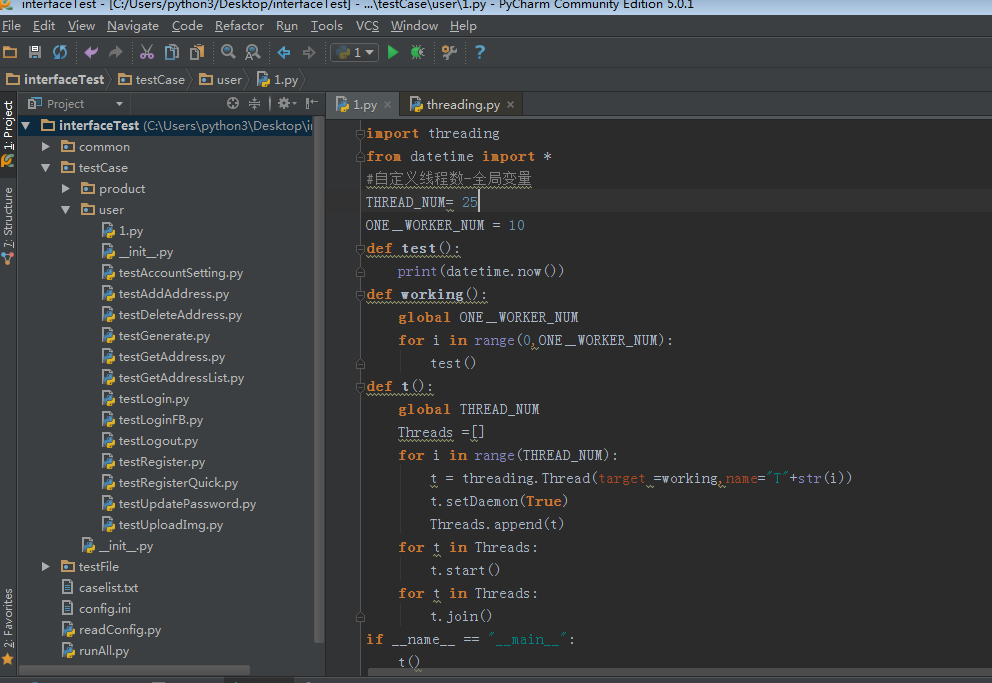
Task: Collapse the testCase folder node
Action: tap(46, 168)
